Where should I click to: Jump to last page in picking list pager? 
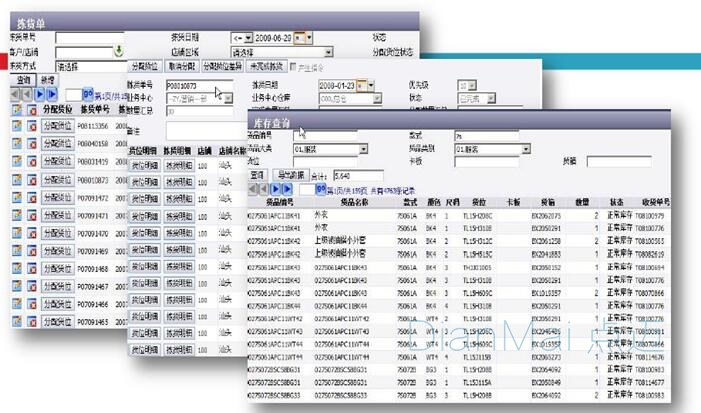point(52,93)
